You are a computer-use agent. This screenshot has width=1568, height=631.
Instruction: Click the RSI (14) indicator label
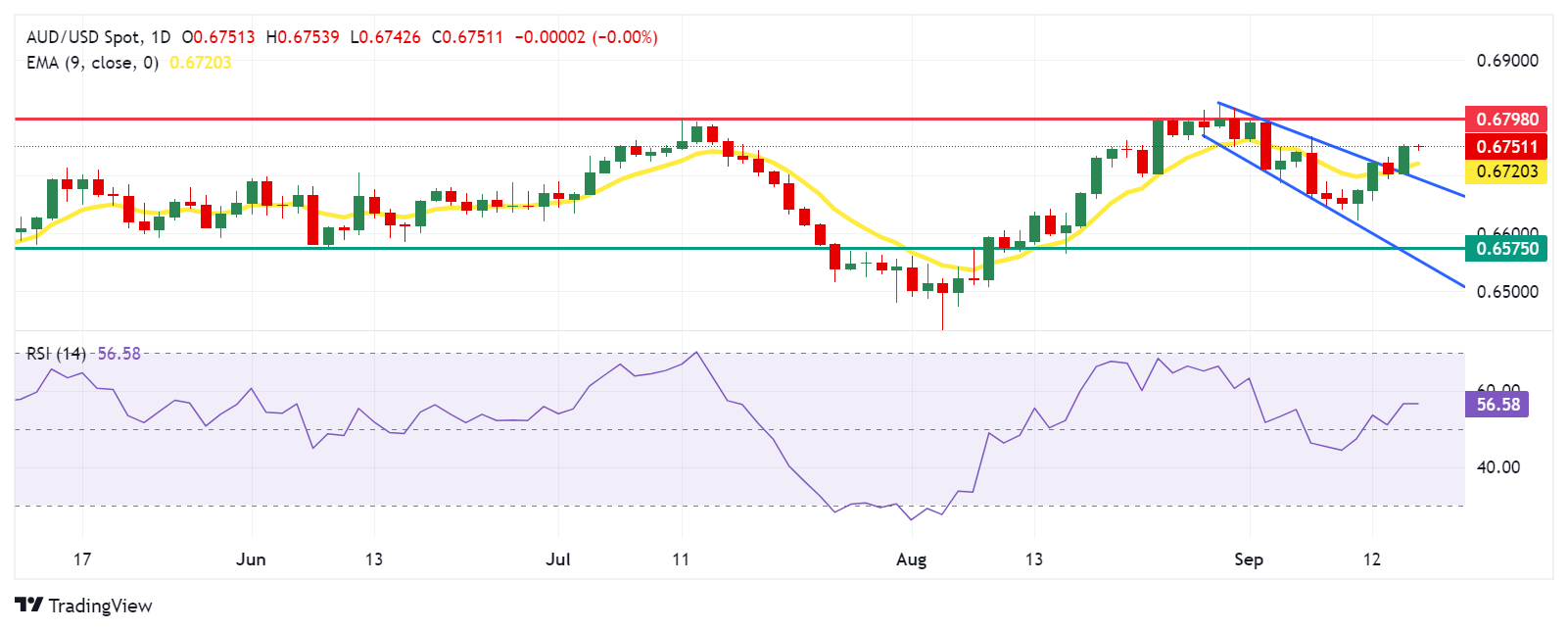pyautogui.click(x=56, y=354)
